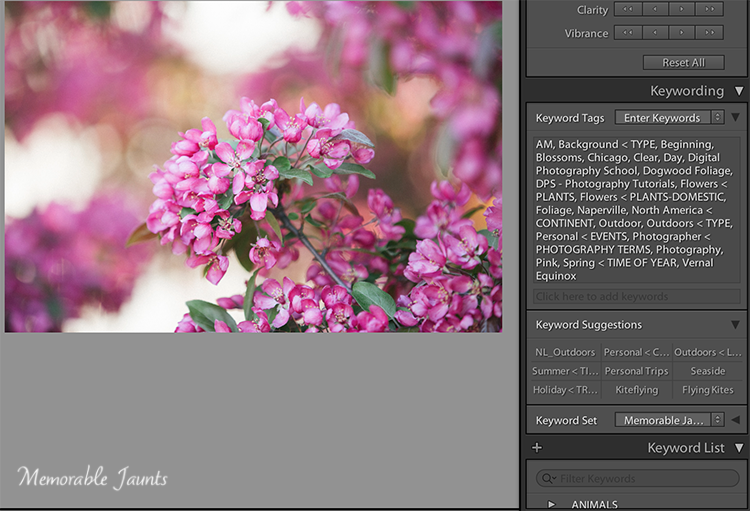
Task: Open the Enter Keywords dropdown
Action: (x=668, y=118)
